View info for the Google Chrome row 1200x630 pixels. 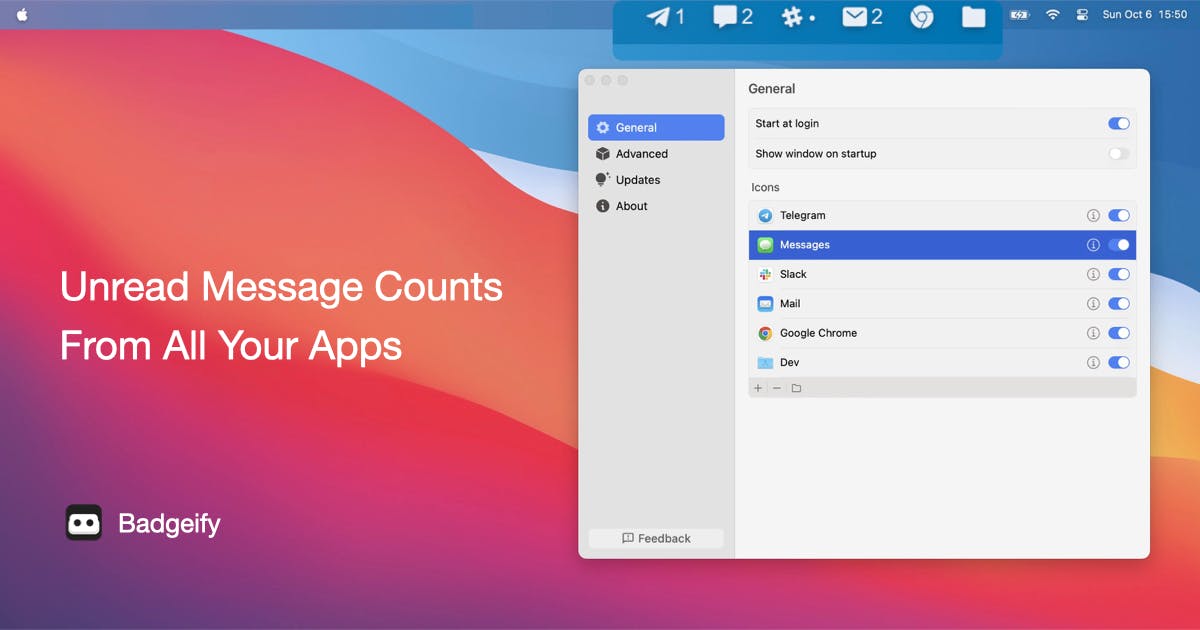click(1093, 333)
